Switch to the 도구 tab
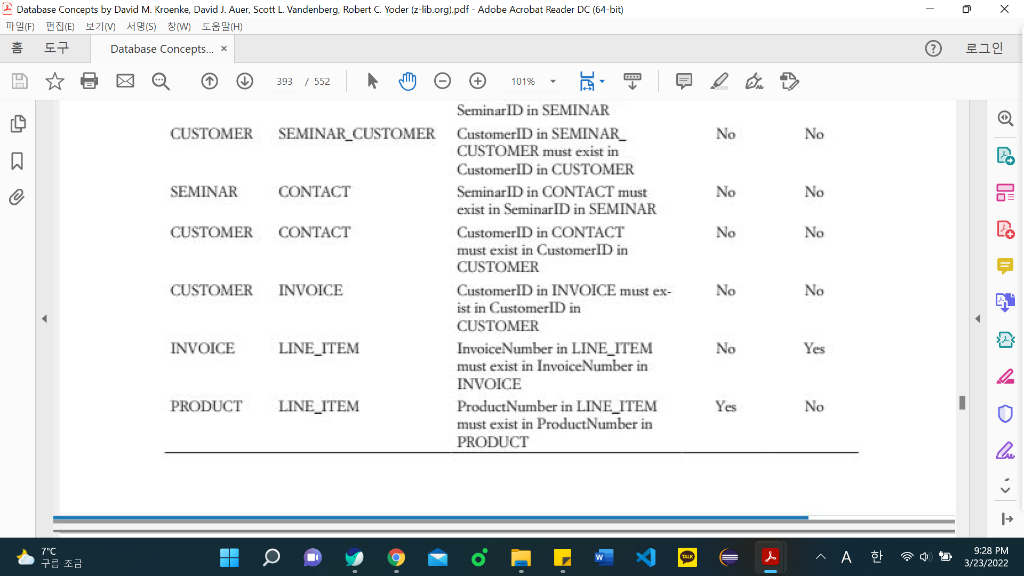The image size is (1024, 576). click(54, 47)
